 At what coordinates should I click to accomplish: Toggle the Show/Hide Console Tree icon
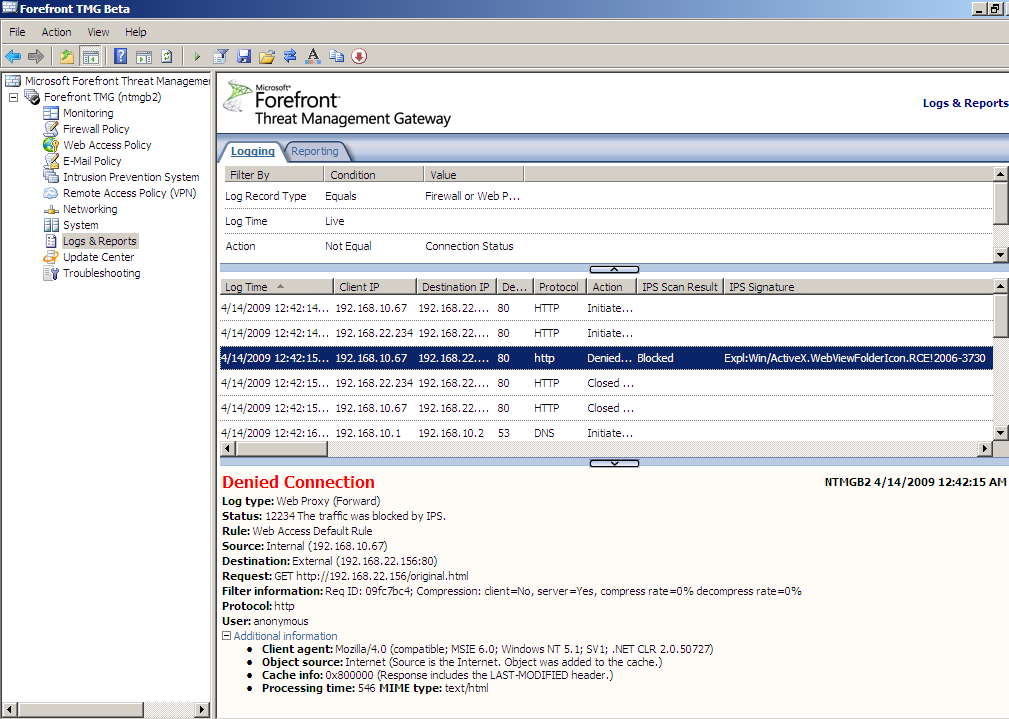(90, 57)
